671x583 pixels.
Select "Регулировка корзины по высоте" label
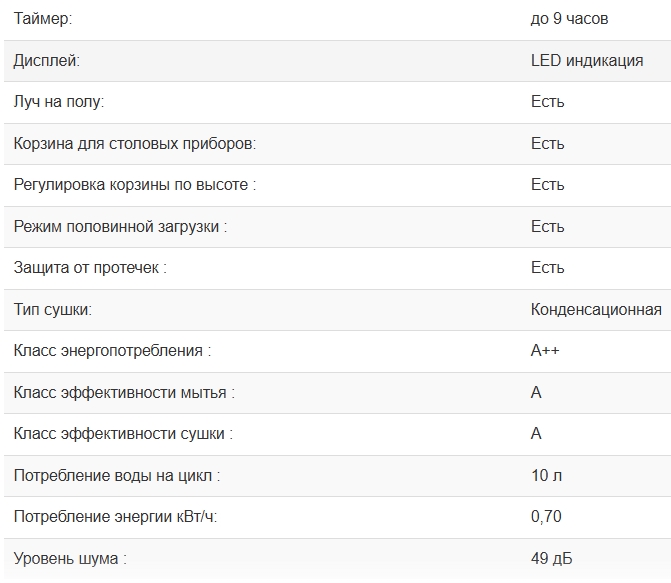coord(135,185)
